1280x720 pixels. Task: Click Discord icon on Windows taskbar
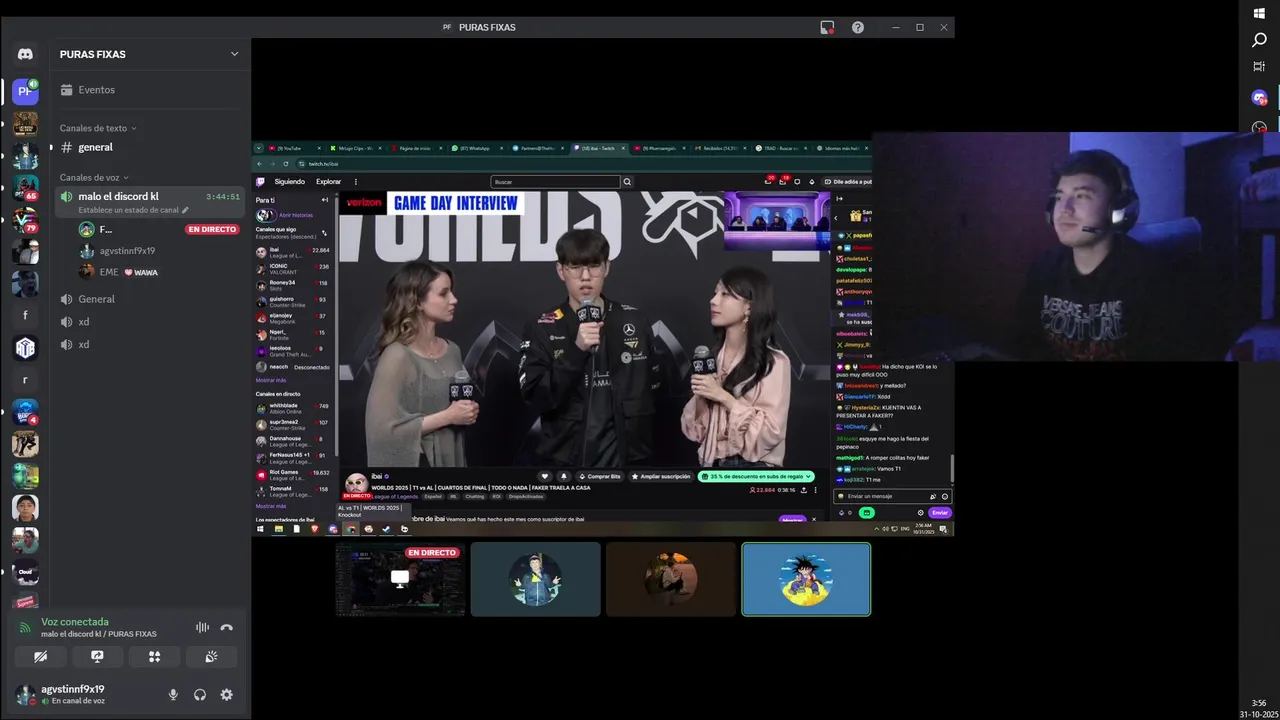[x=1259, y=98]
